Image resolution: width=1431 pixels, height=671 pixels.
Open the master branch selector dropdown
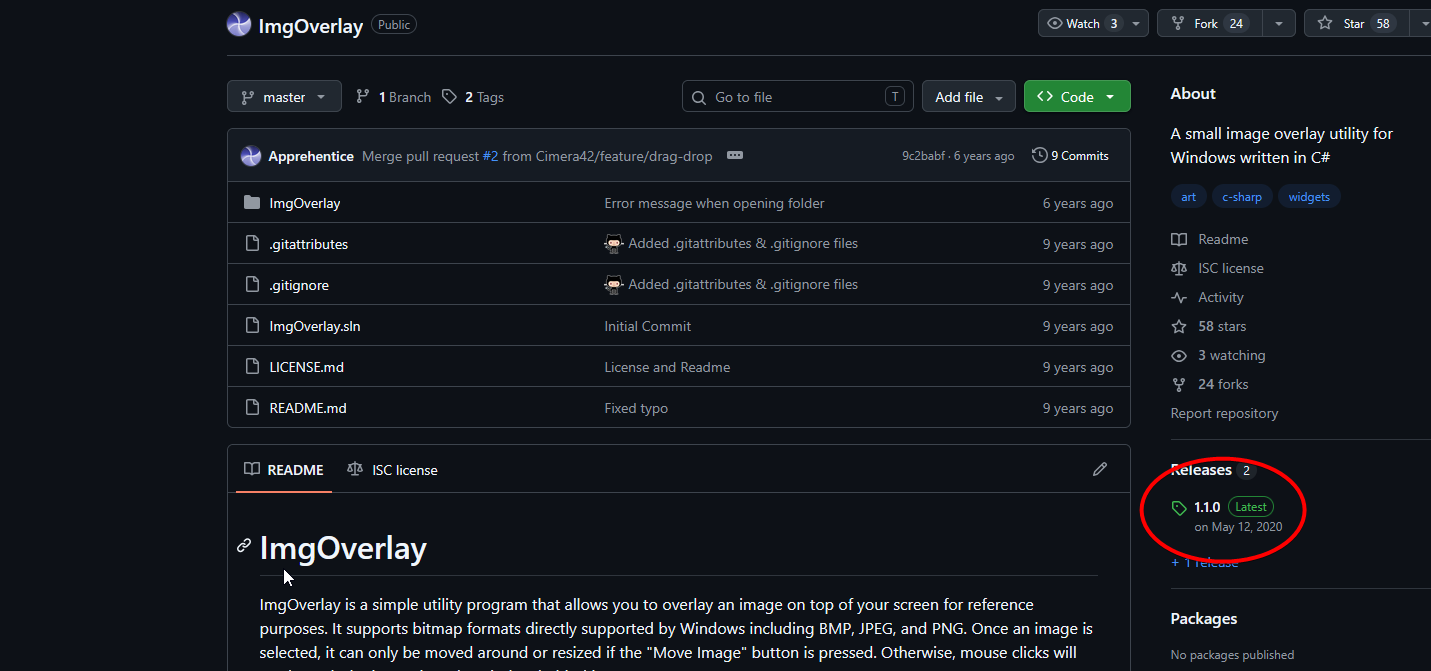[x=284, y=97]
